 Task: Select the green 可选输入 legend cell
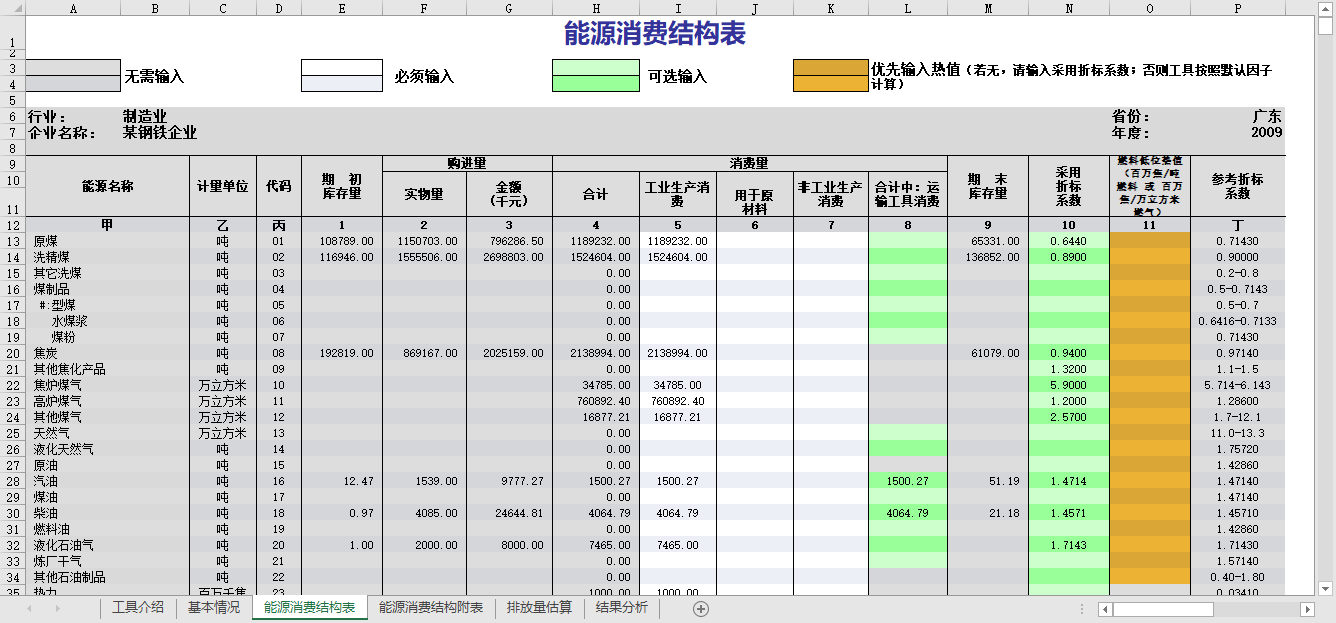[596, 76]
